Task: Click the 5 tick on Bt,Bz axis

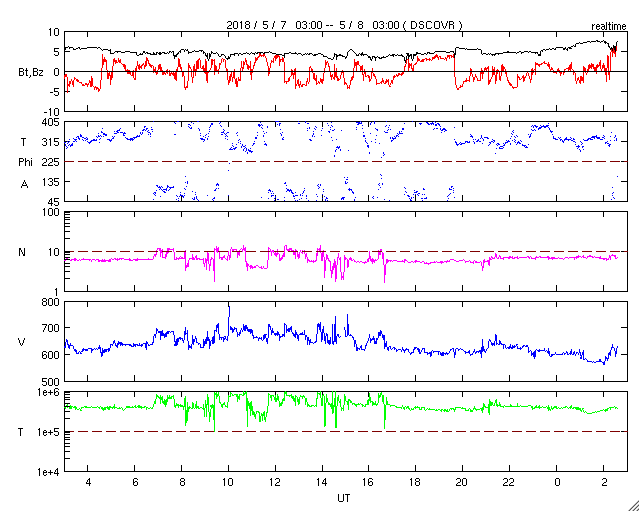Action: [56, 52]
